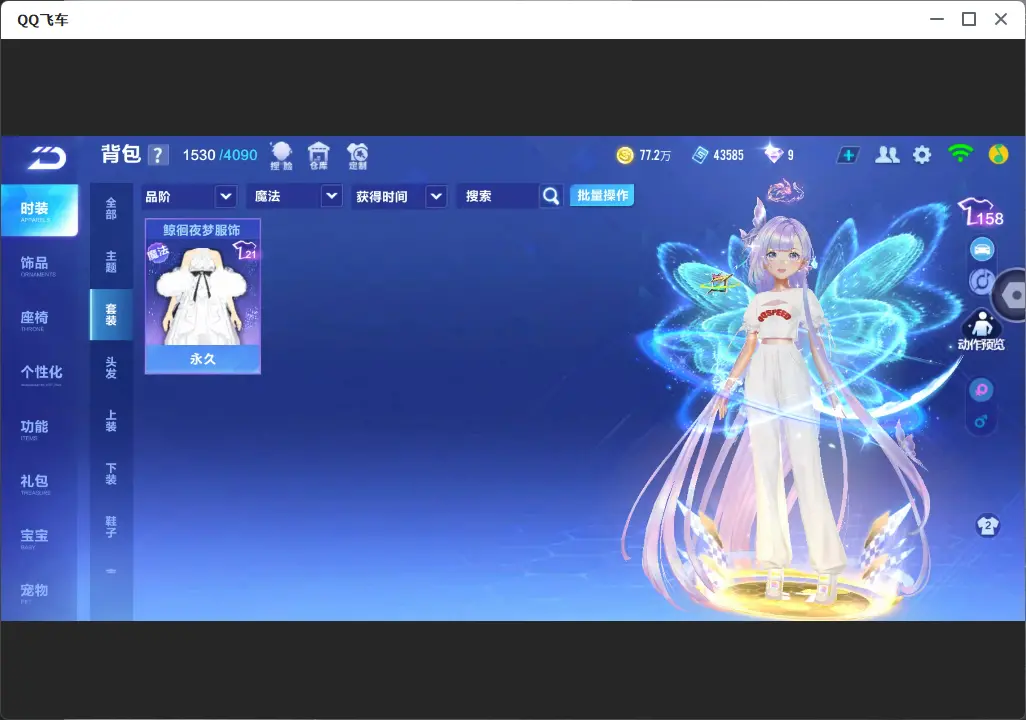1026x720 pixels.
Task: Click the 永久 permanent label on item card
Action: click(x=203, y=359)
